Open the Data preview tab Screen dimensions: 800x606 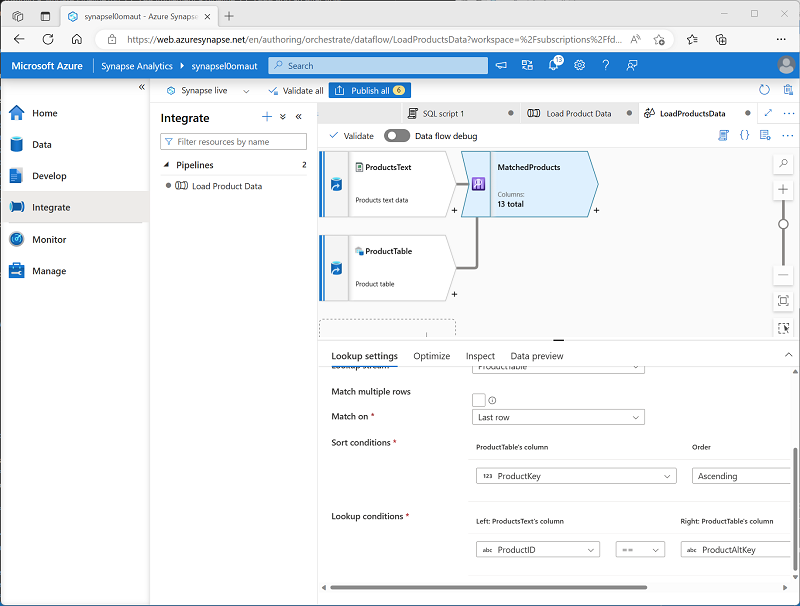(x=537, y=356)
